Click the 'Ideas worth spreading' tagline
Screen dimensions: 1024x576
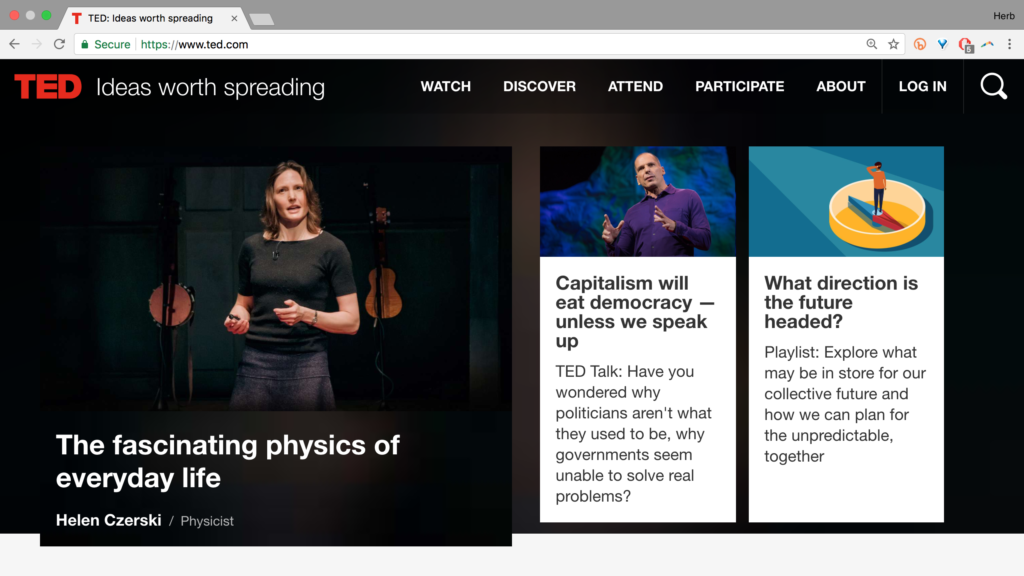coord(210,88)
